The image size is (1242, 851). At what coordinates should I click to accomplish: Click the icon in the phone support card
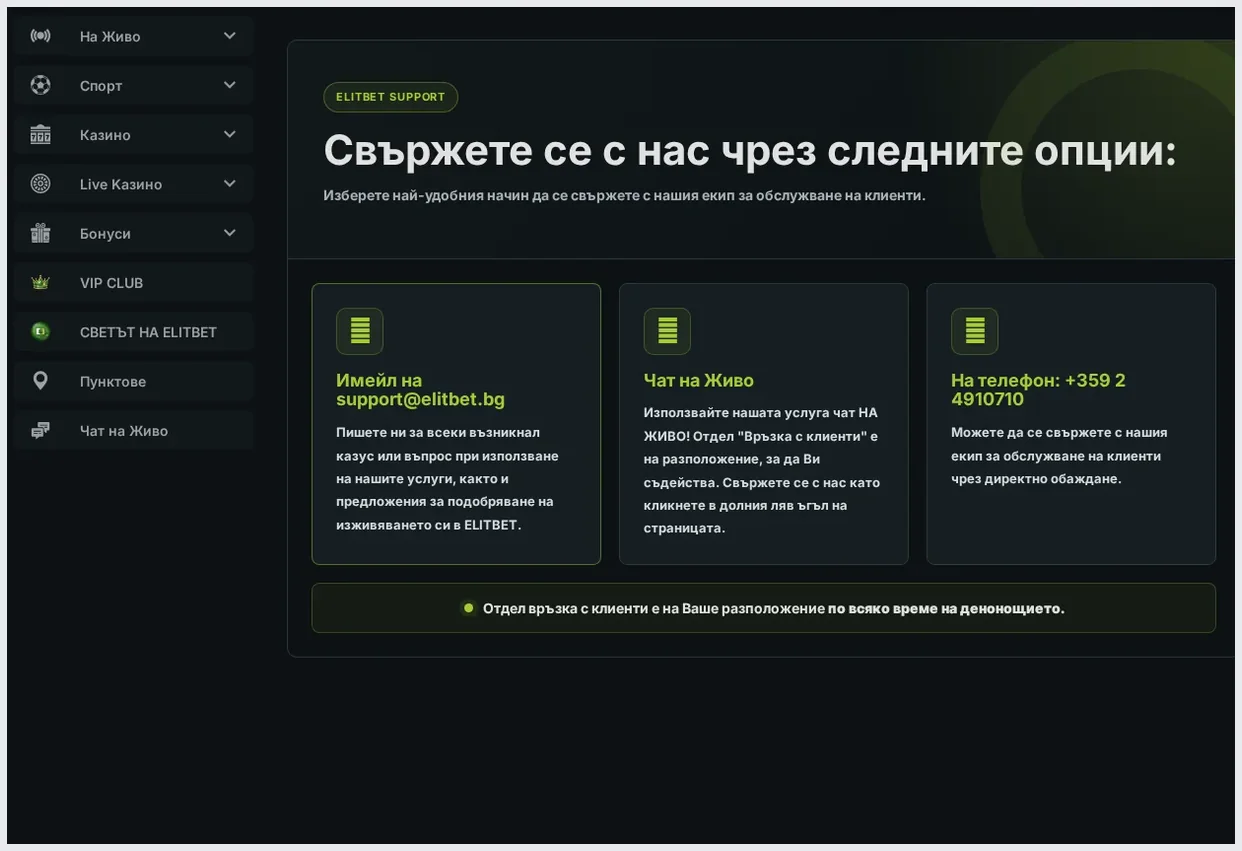(974, 331)
